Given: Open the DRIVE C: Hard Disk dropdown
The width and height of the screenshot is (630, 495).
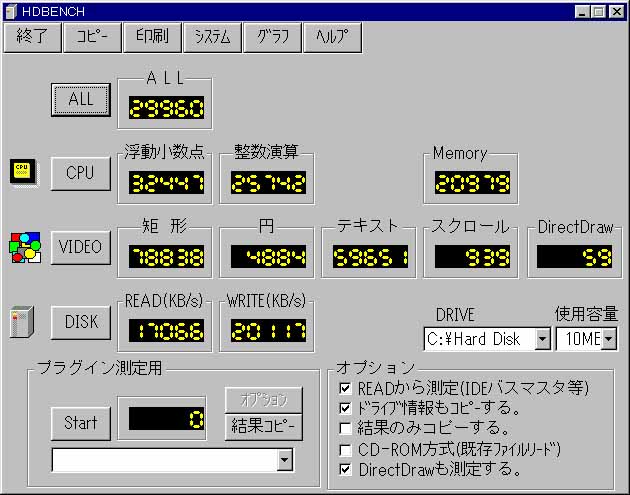Looking at the screenshot, I should click(x=542, y=339).
